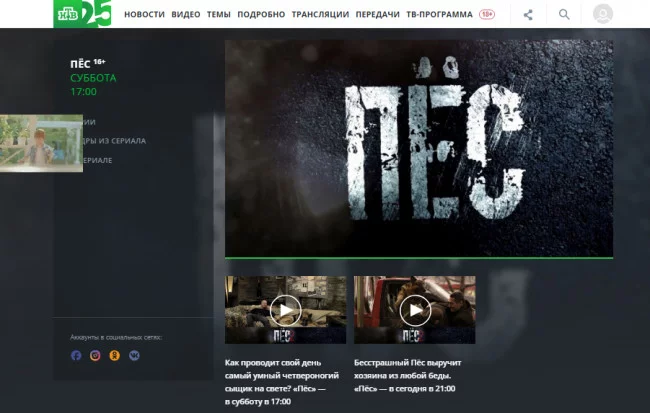Click the floating mini video preview

pyautogui.click(x=41, y=143)
